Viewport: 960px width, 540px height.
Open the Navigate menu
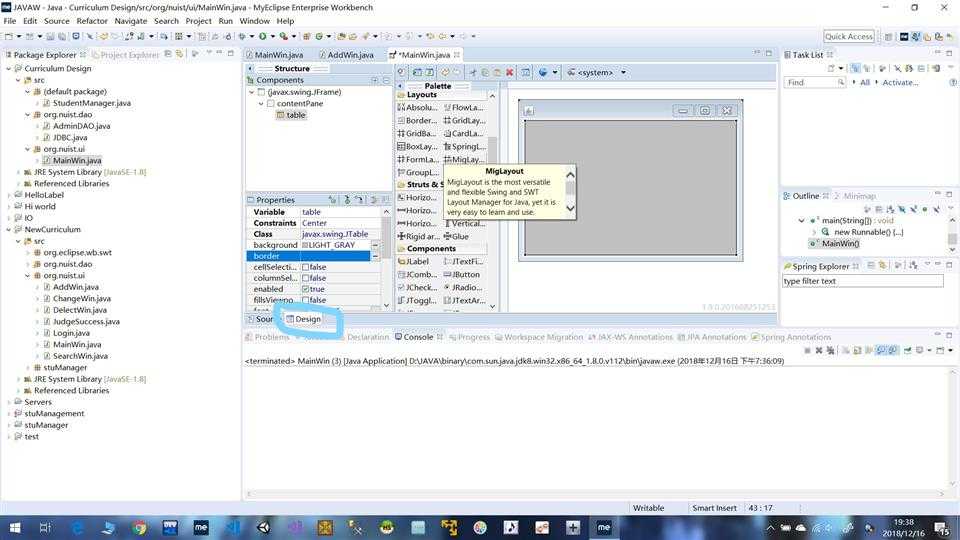130,21
